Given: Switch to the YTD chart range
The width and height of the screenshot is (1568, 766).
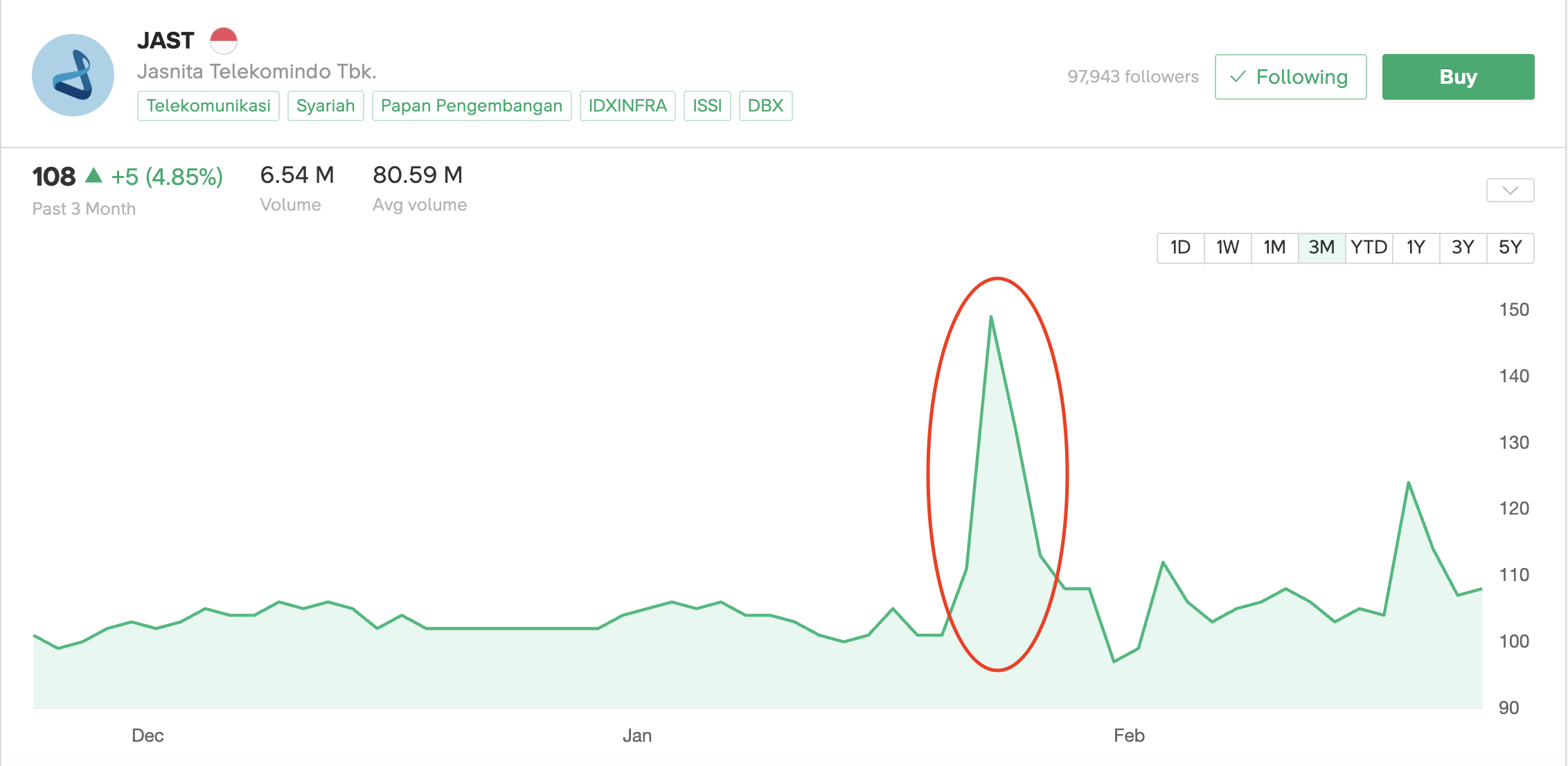Looking at the screenshot, I should tap(1369, 248).
